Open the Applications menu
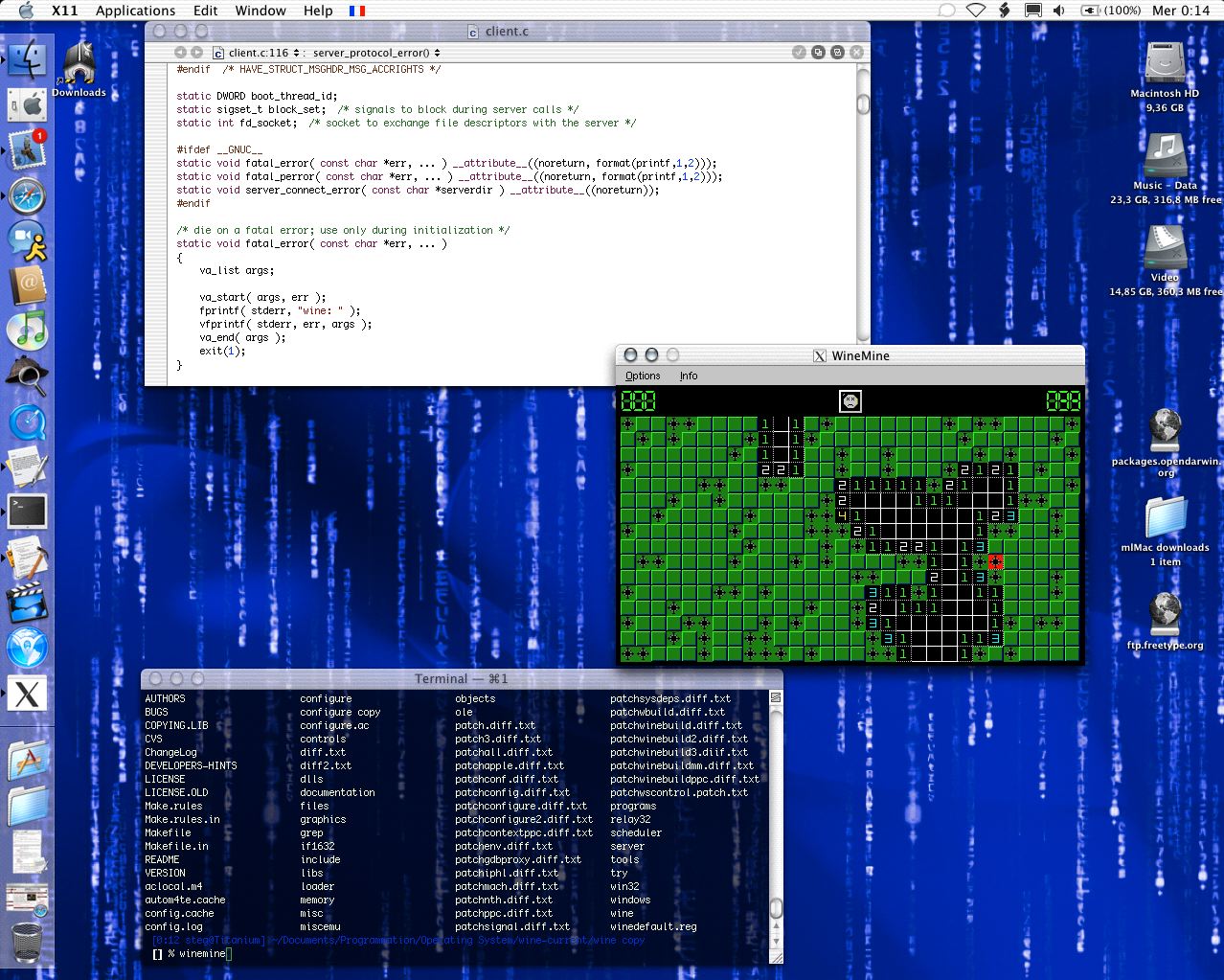The height and width of the screenshot is (980, 1224). (x=135, y=11)
